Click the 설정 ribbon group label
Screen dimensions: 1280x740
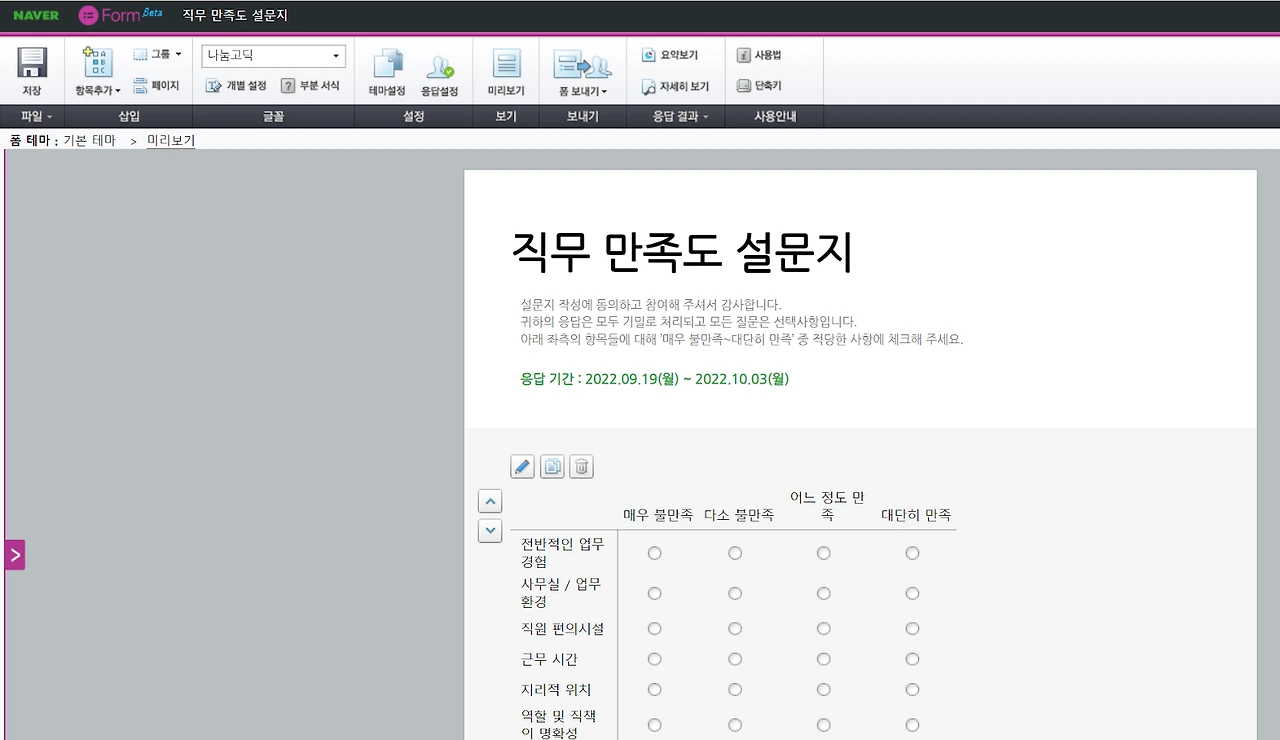(x=413, y=117)
